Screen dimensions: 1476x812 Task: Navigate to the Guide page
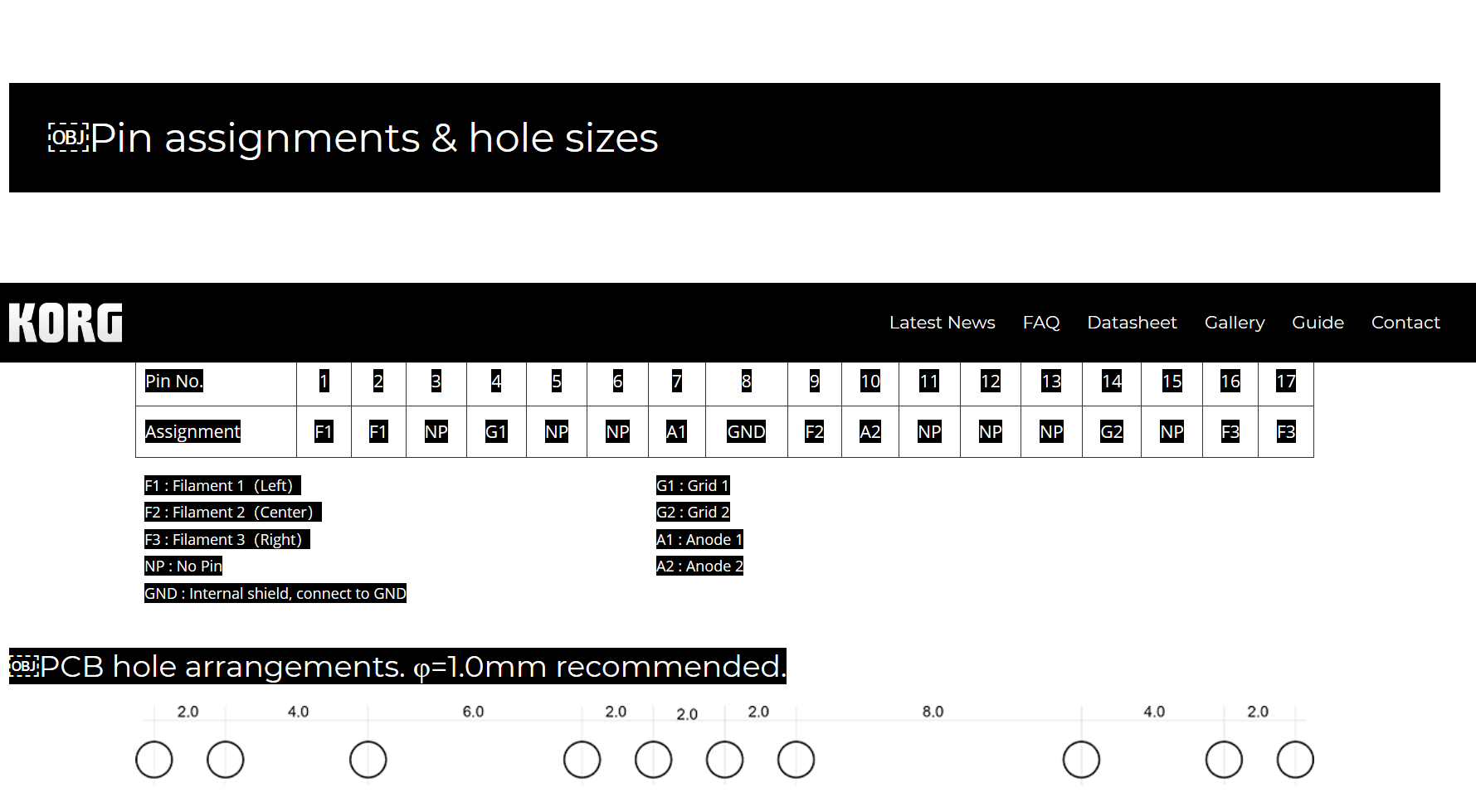click(x=1318, y=323)
